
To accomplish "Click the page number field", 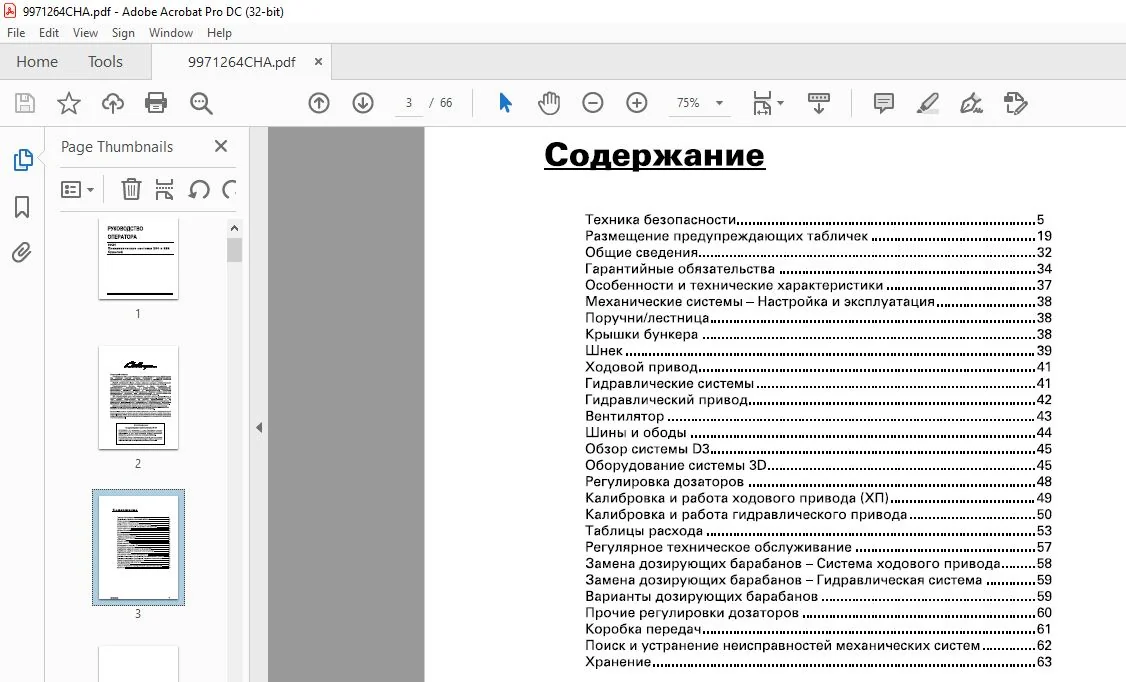I will 409,103.
